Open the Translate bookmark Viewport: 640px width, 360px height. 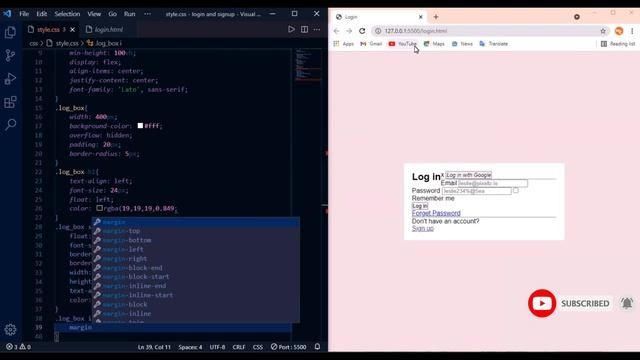pyautogui.click(x=493, y=44)
